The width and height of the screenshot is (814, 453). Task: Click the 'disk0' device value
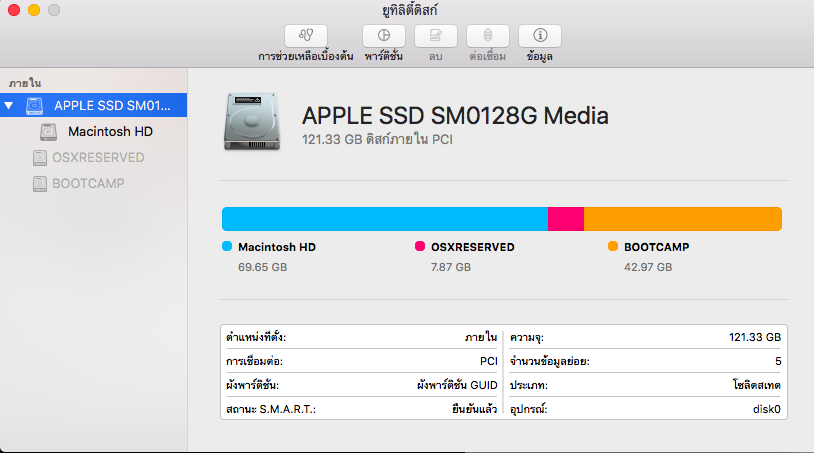[767, 409]
